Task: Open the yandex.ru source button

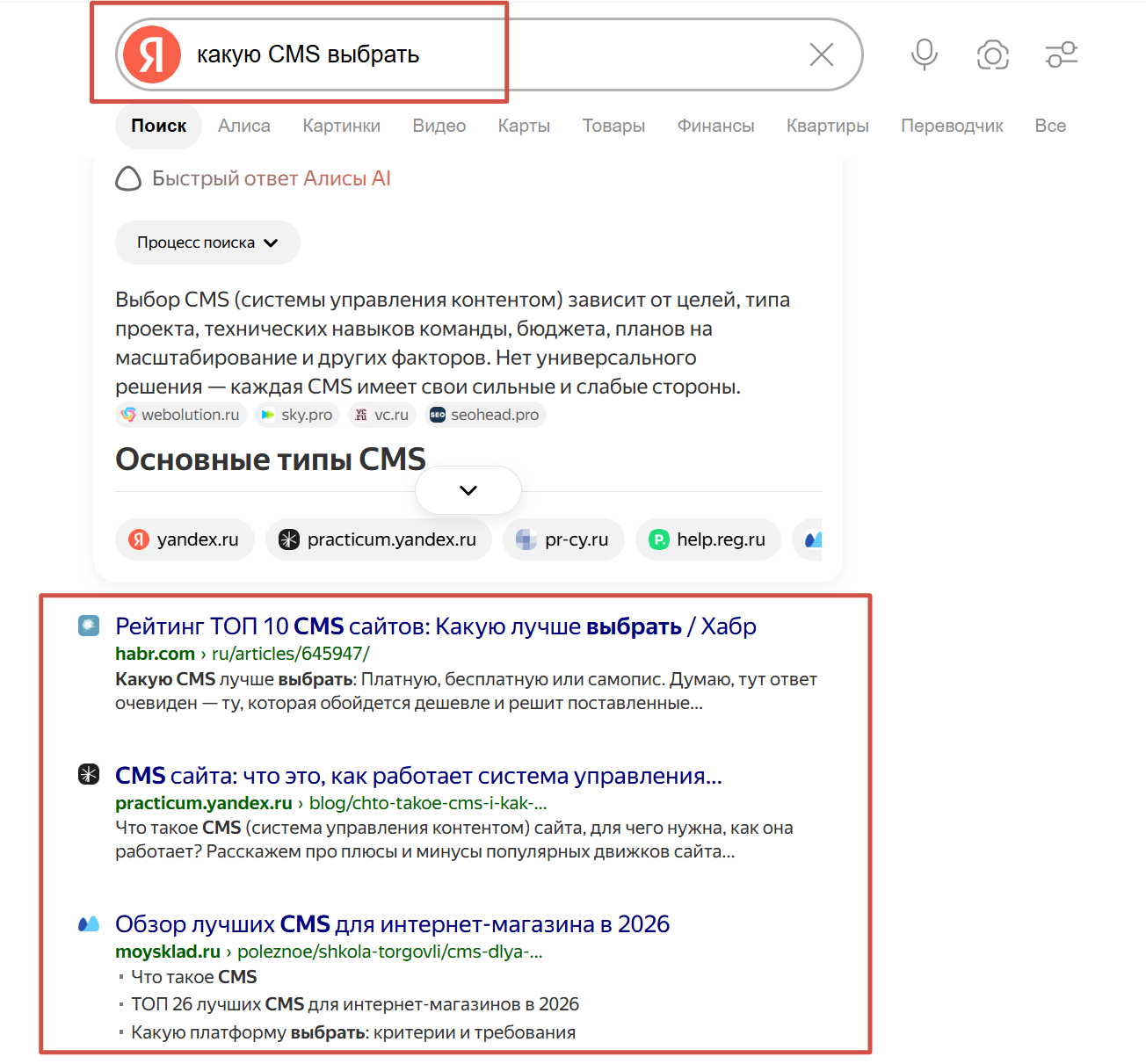Action: point(185,539)
